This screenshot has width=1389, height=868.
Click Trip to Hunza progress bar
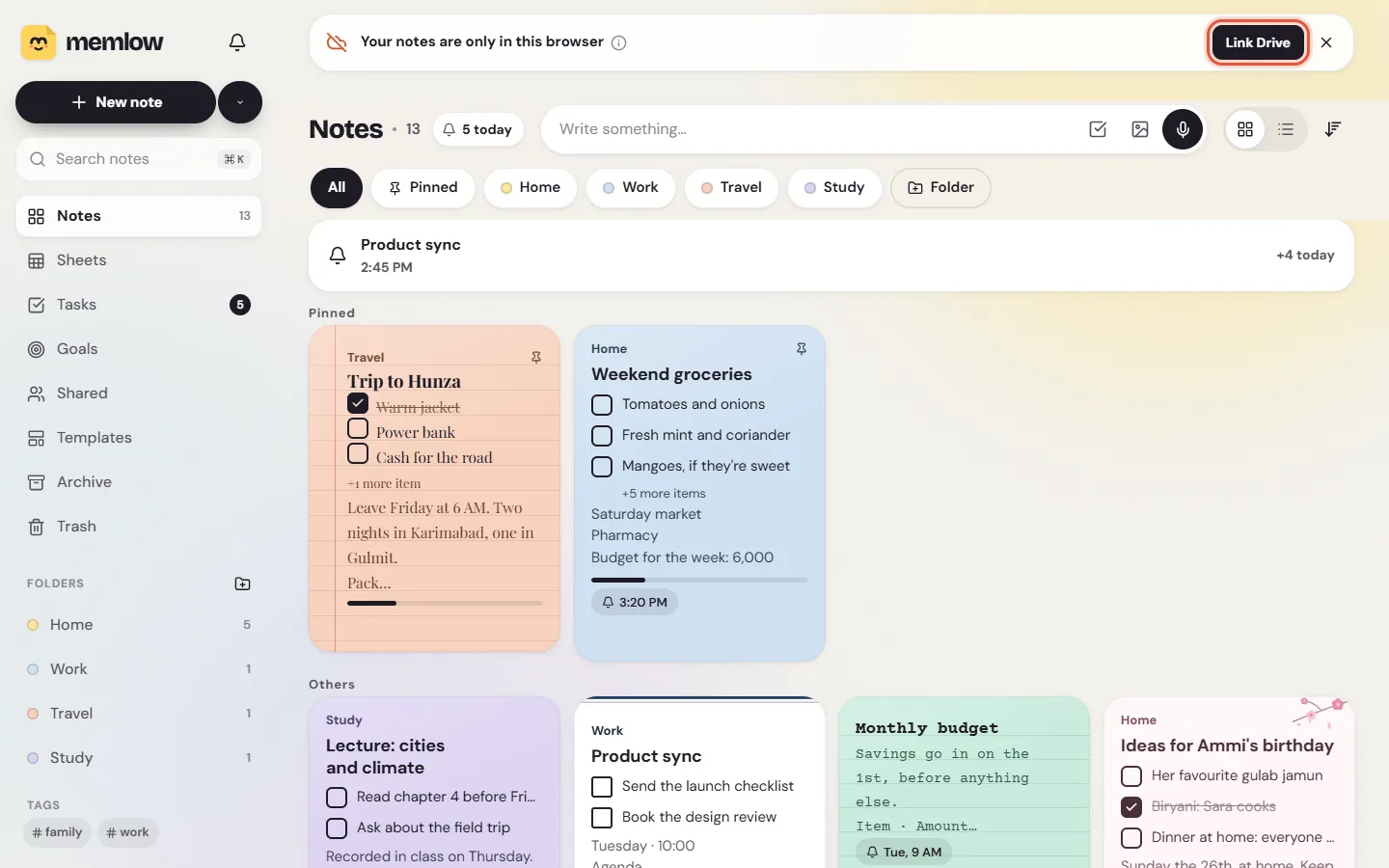coord(445,603)
